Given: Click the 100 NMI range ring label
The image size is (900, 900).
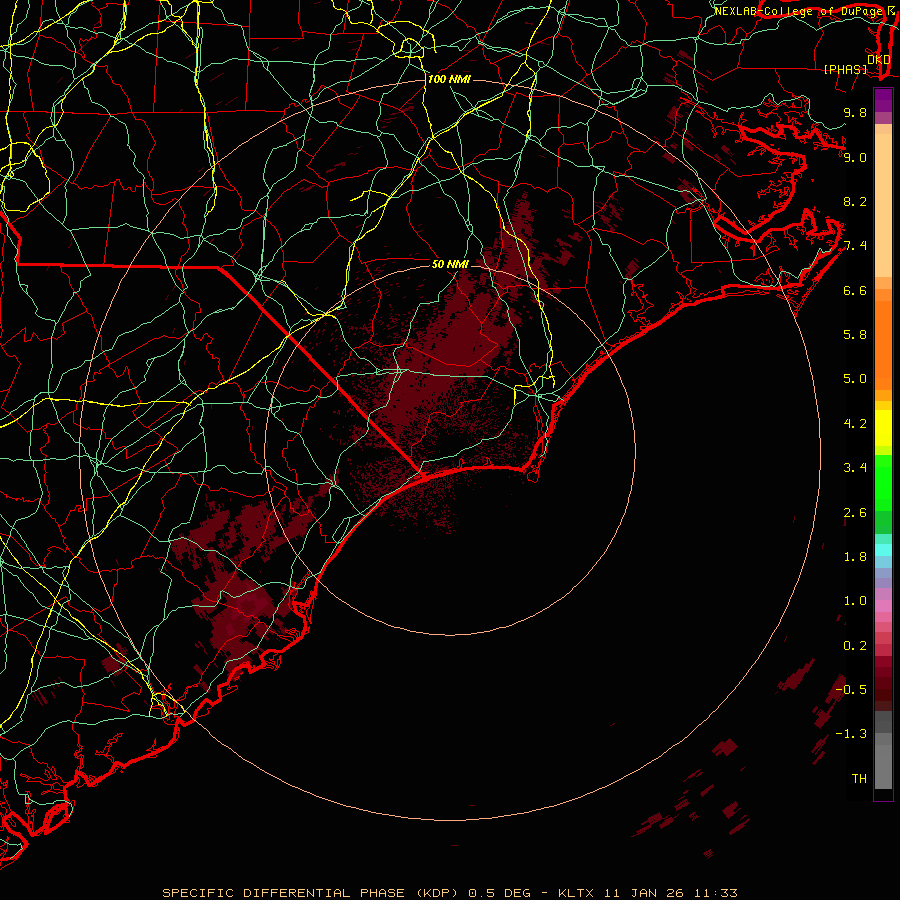Looking at the screenshot, I should [x=449, y=79].
